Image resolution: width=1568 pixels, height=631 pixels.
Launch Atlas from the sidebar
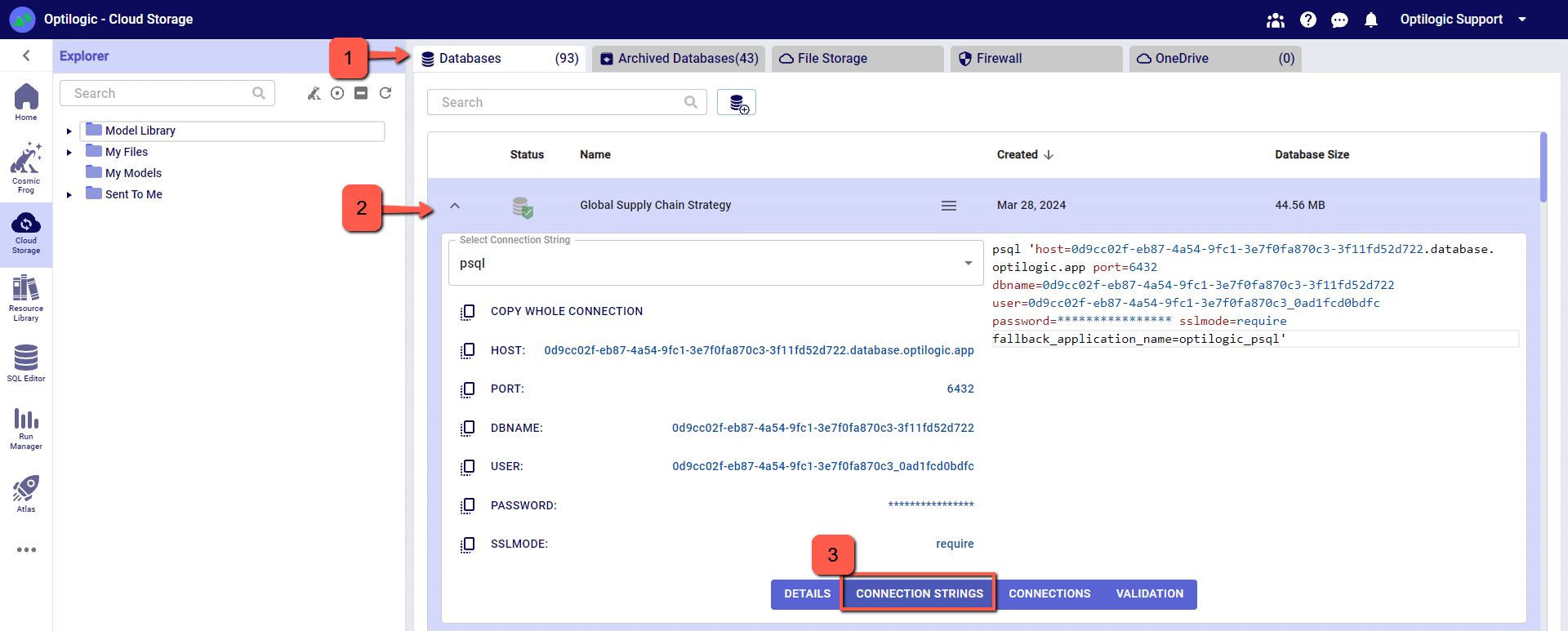tap(26, 494)
